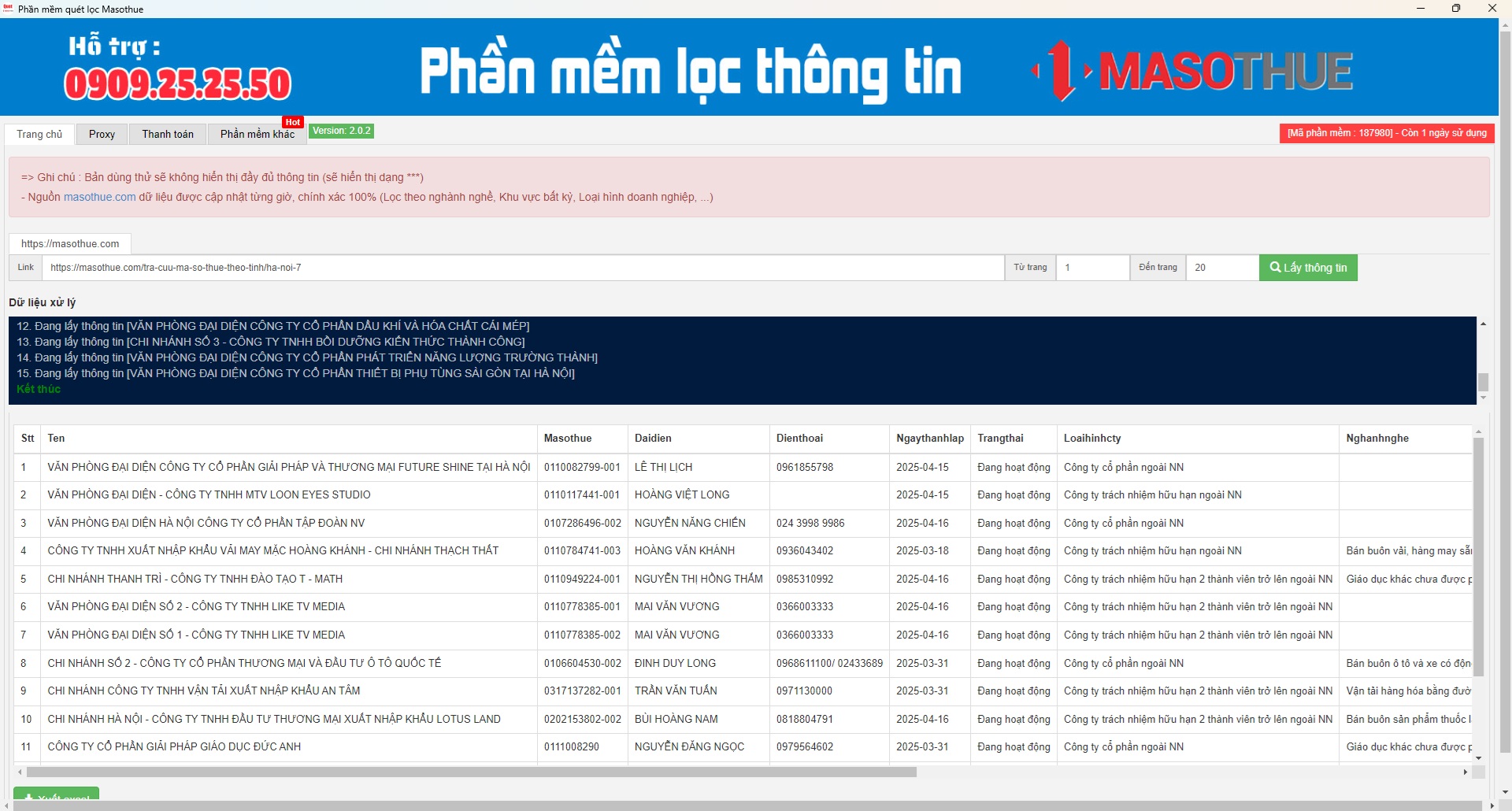This screenshot has height=811, width=1512.
Task: Click the main window scrollbar thumb
Action: point(1505,392)
